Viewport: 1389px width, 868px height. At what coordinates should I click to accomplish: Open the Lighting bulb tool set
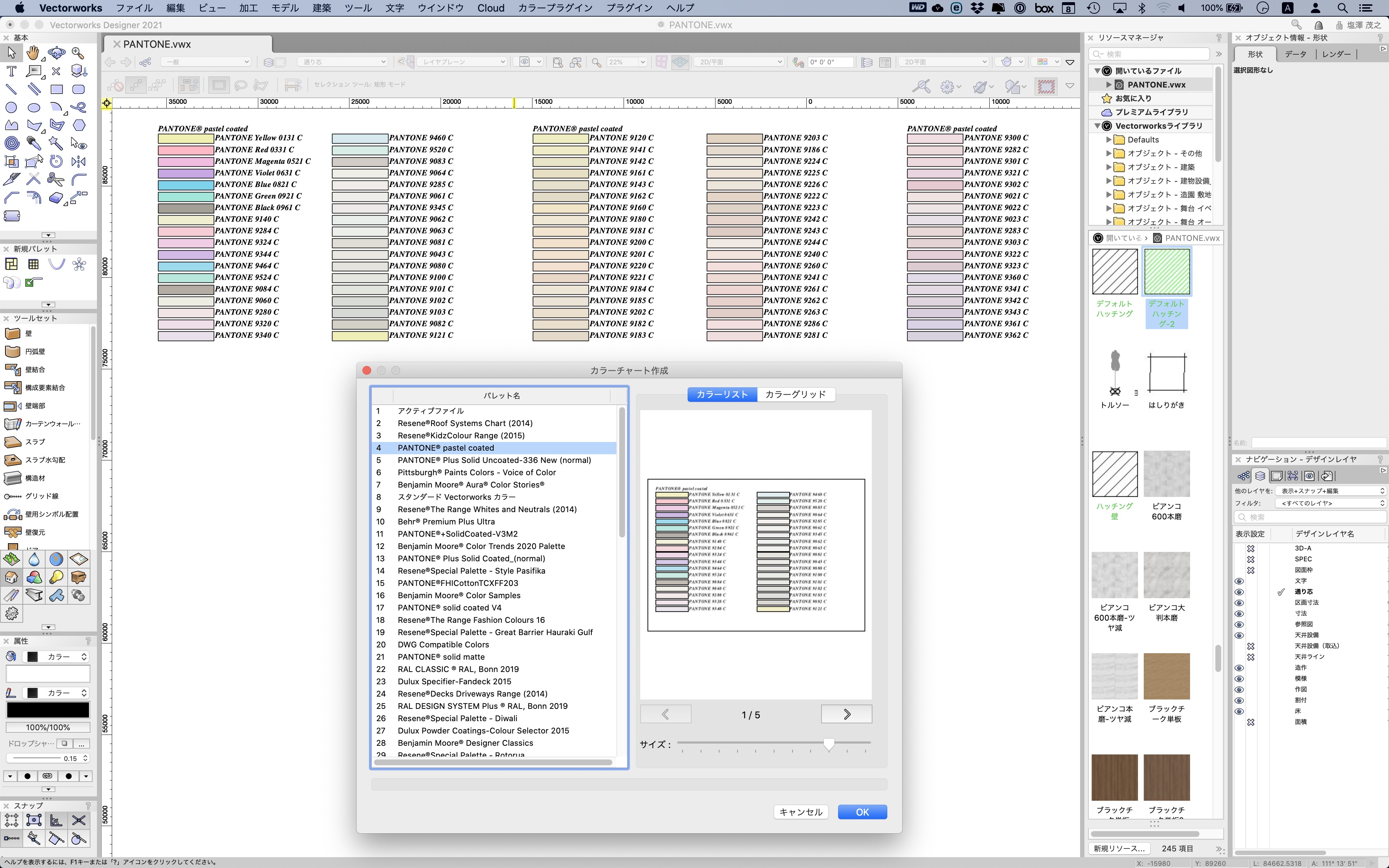[x=56, y=578]
